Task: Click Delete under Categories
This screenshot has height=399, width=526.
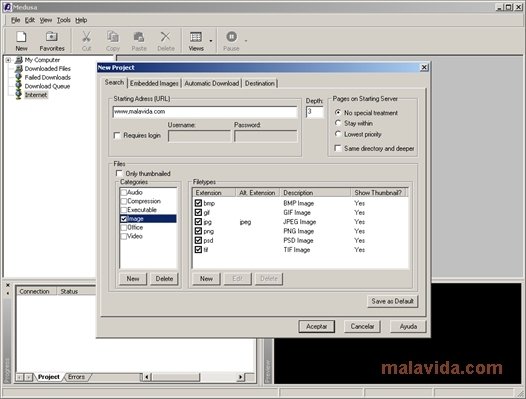Action: tap(164, 279)
